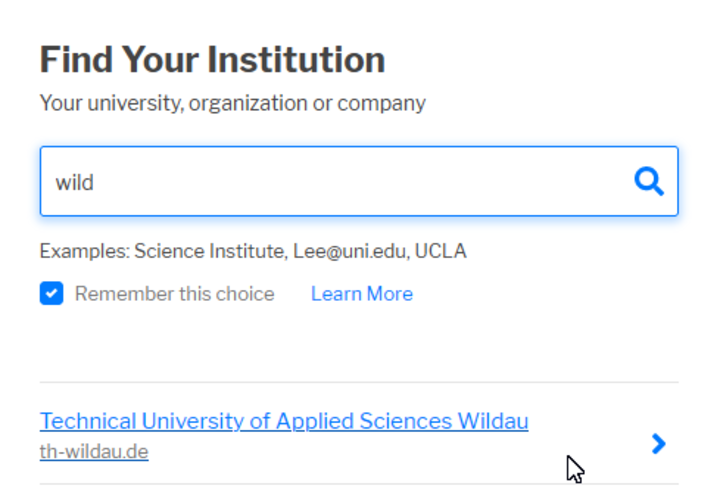Click the "Remember this choice" label text

tap(174, 294)
